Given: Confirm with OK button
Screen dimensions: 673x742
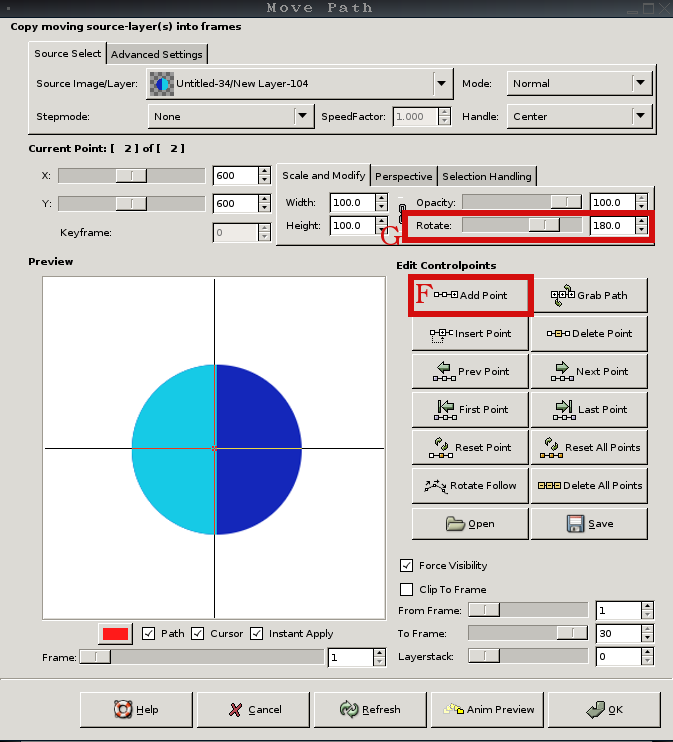Looking at the screenshot, I should pos(604,710).
